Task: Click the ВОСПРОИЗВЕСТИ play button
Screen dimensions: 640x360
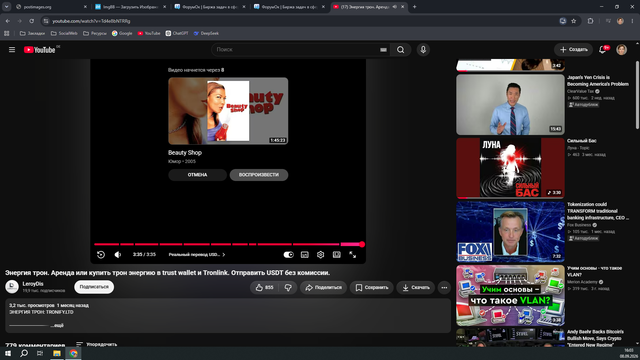Action: [259, 175]
